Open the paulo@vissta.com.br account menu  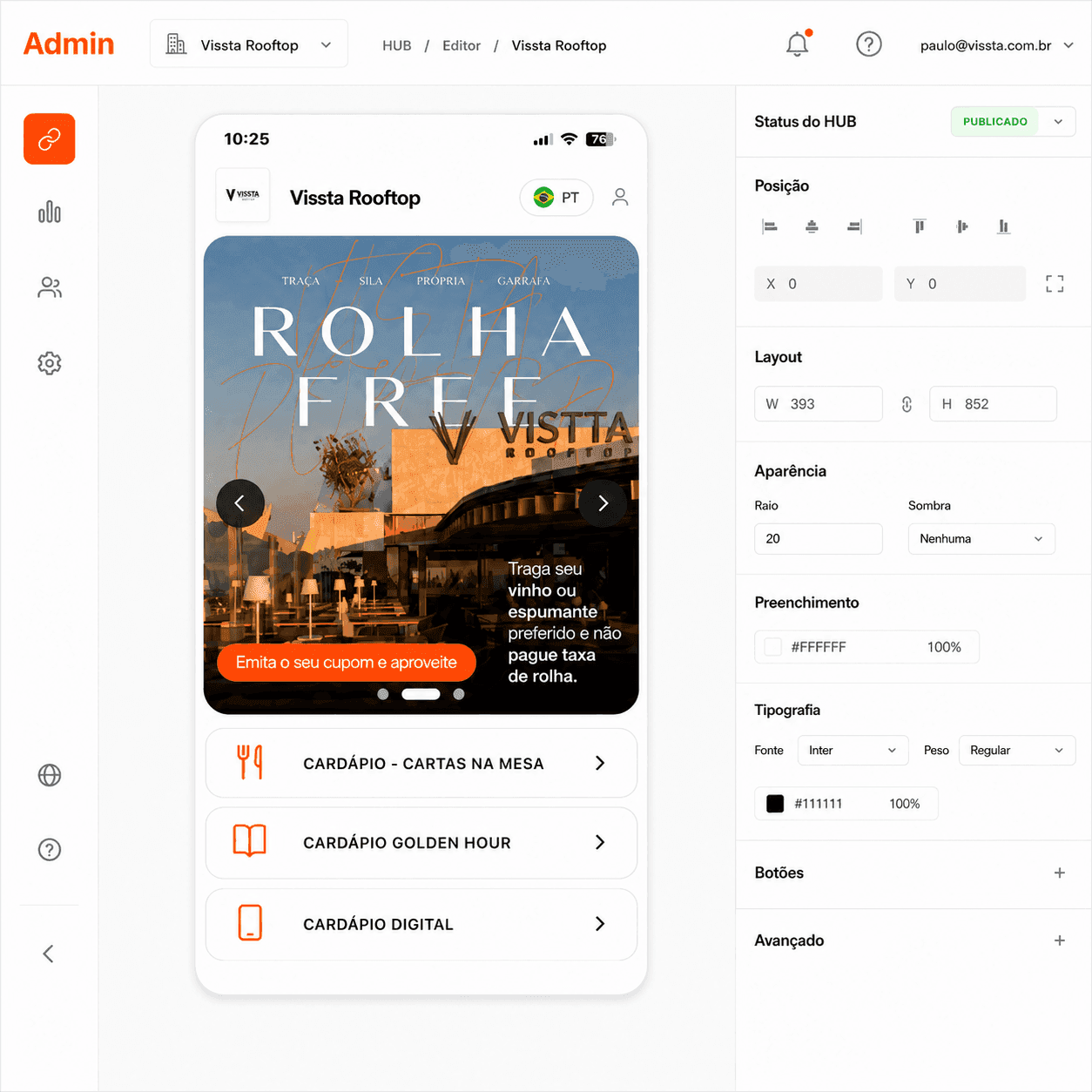pos(997,45)
